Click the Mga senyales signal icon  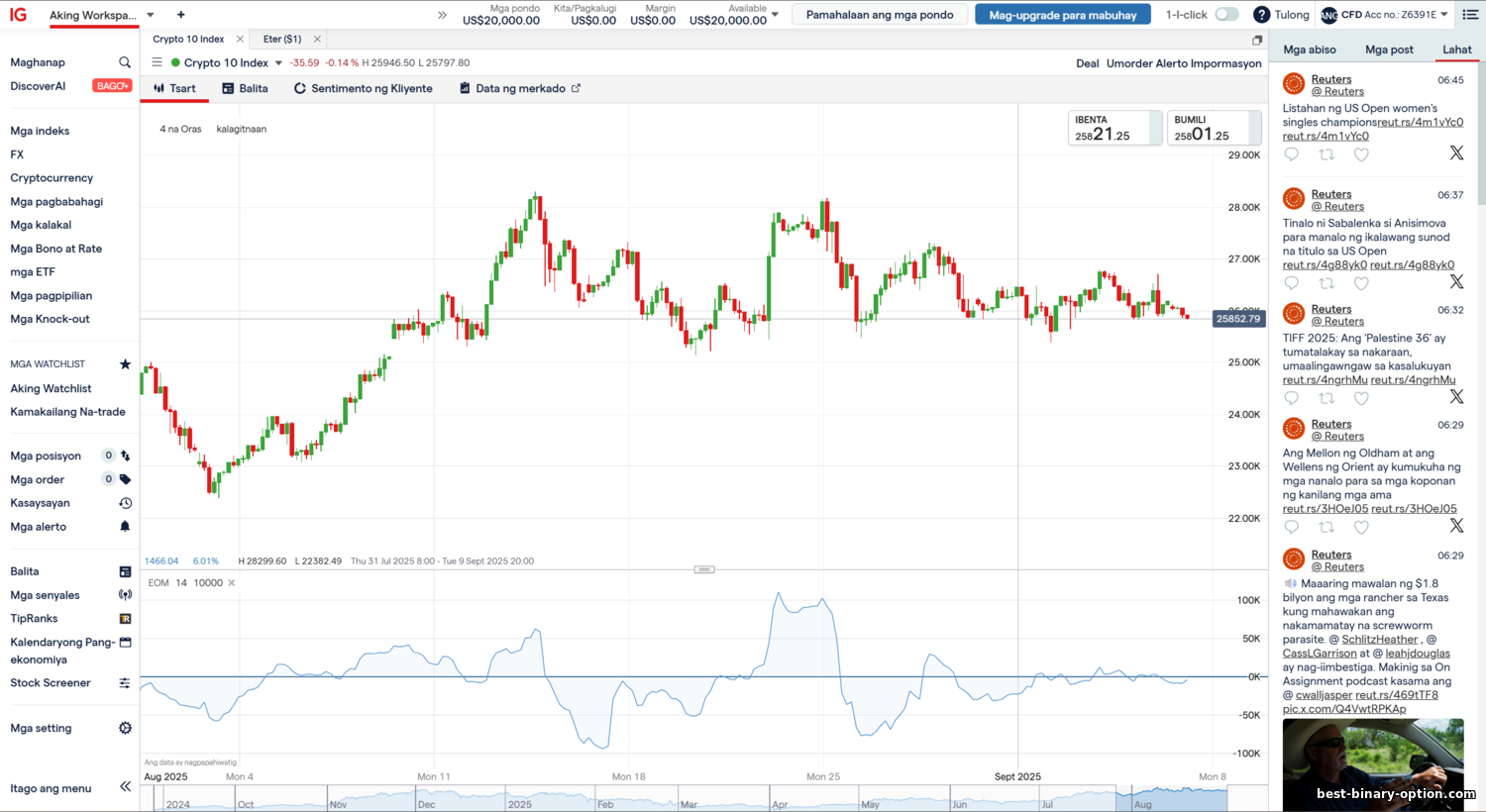click(x=125, y=595)
